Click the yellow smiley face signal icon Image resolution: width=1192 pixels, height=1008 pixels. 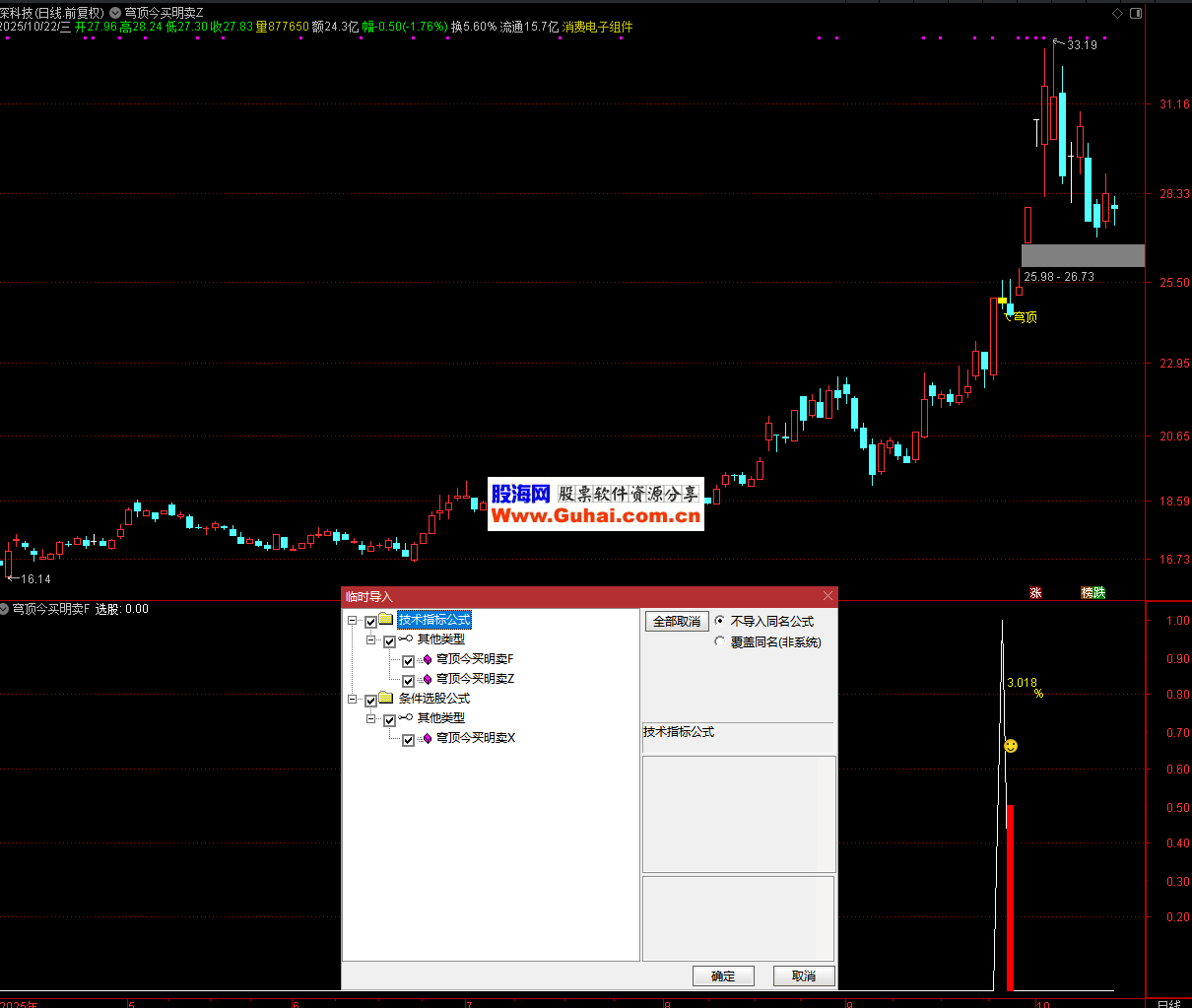point(1011,746)
